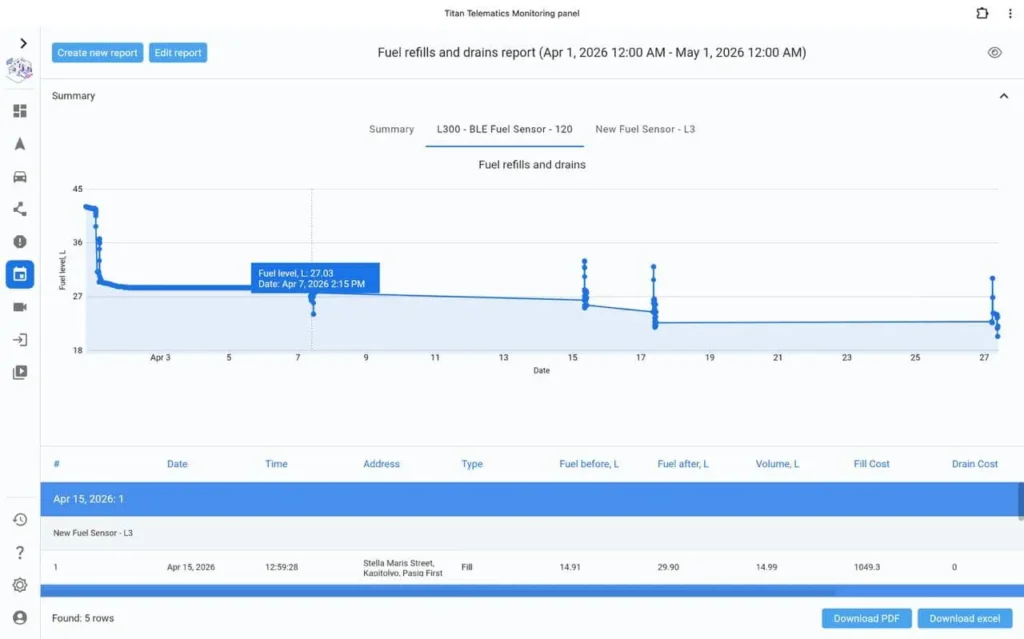Viewport: 1024px width, 639px height.
Task: Click the company logo in the sidebar
Action: [x=20, y=69]
